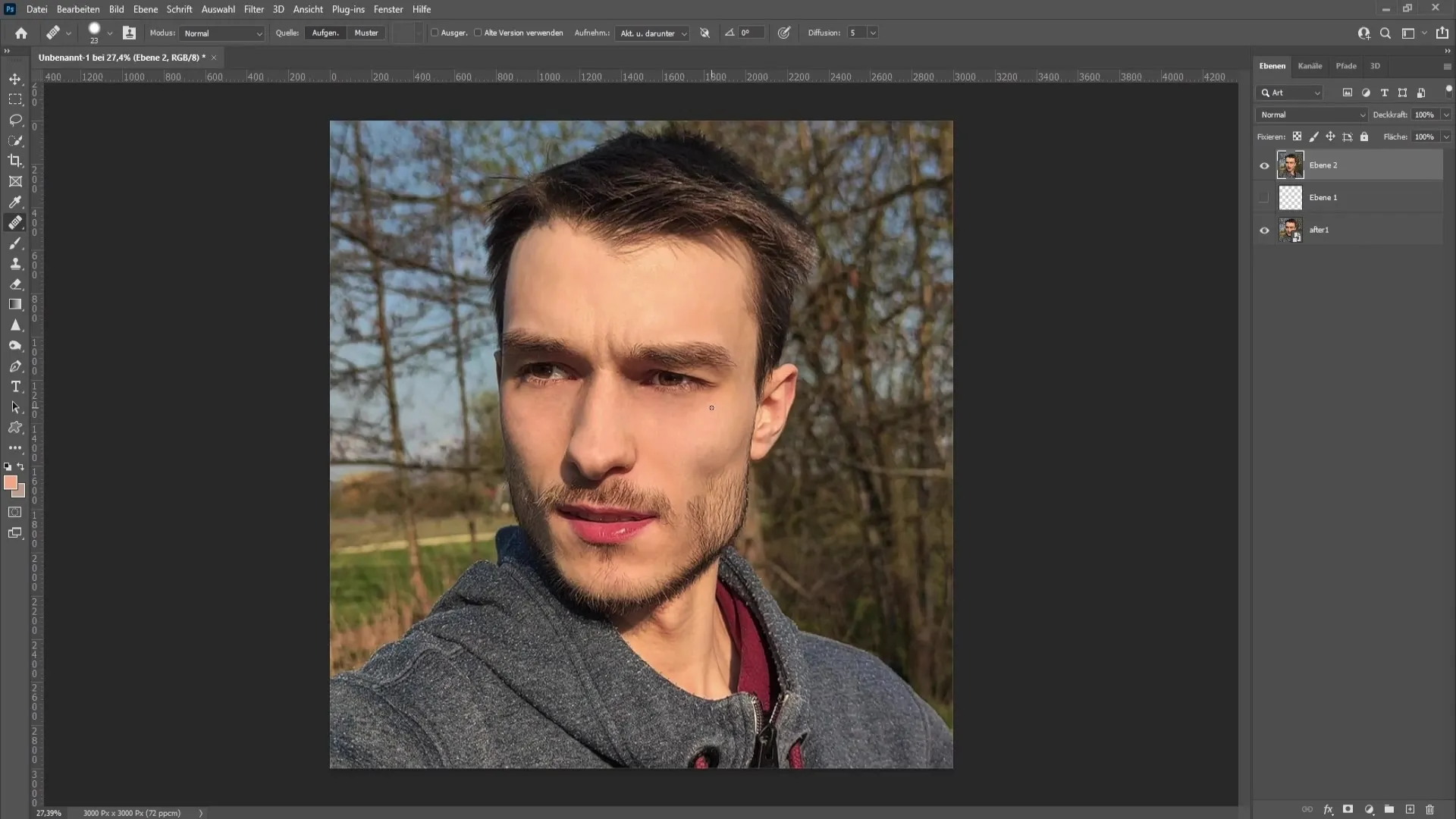Screen dimensions: 1456x819
Task: Open the Filter menu
Action: pos(253,9)
